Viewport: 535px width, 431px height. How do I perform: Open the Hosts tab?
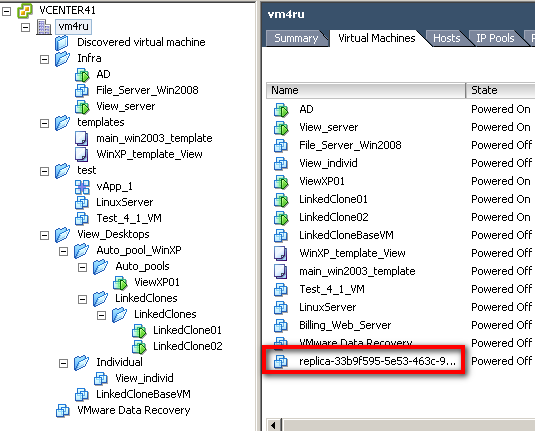(x=447, y=38)
